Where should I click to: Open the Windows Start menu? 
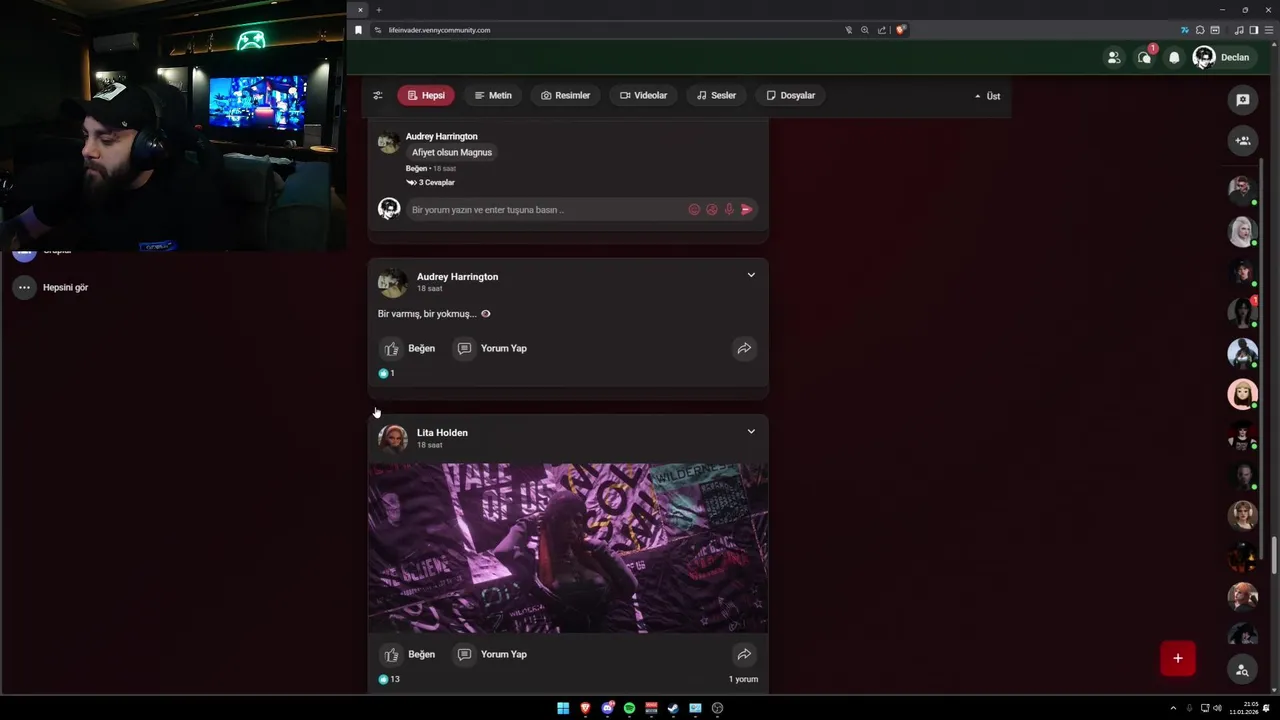(563, 708)
